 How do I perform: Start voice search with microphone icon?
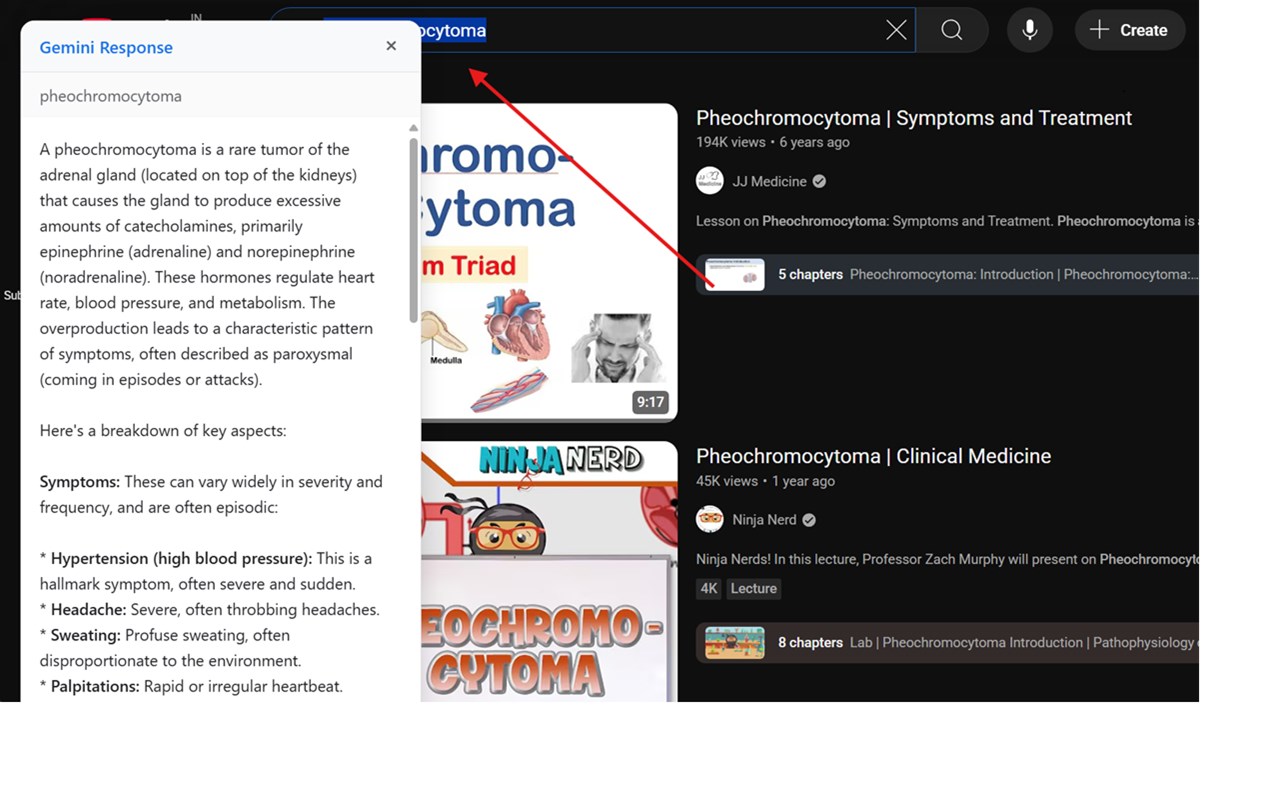click(1029, 30)
